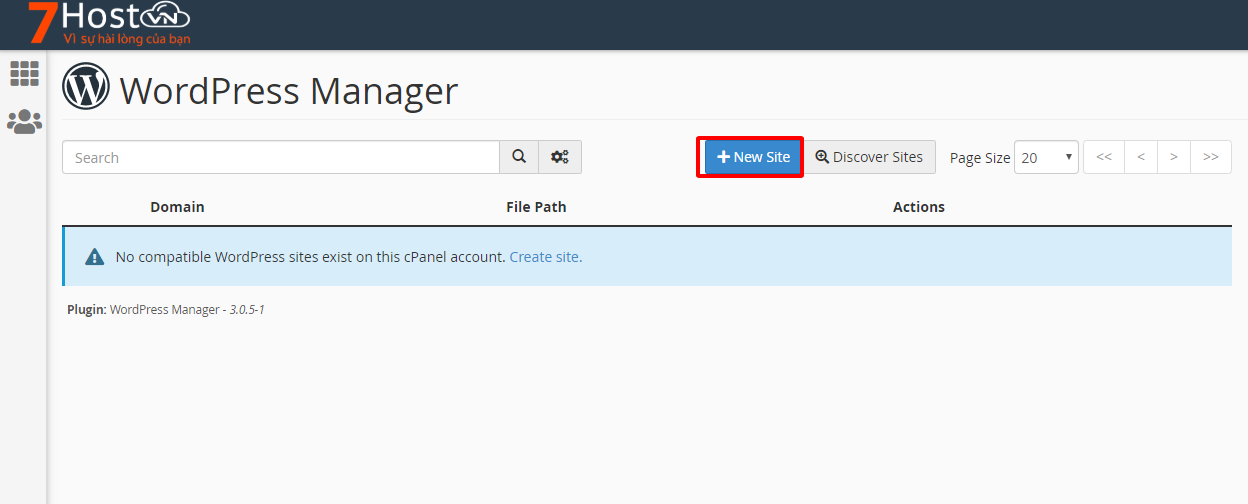Click the Page Size label
The width and height of the screenshot is (1248, 504).
(x=980, y=158)
